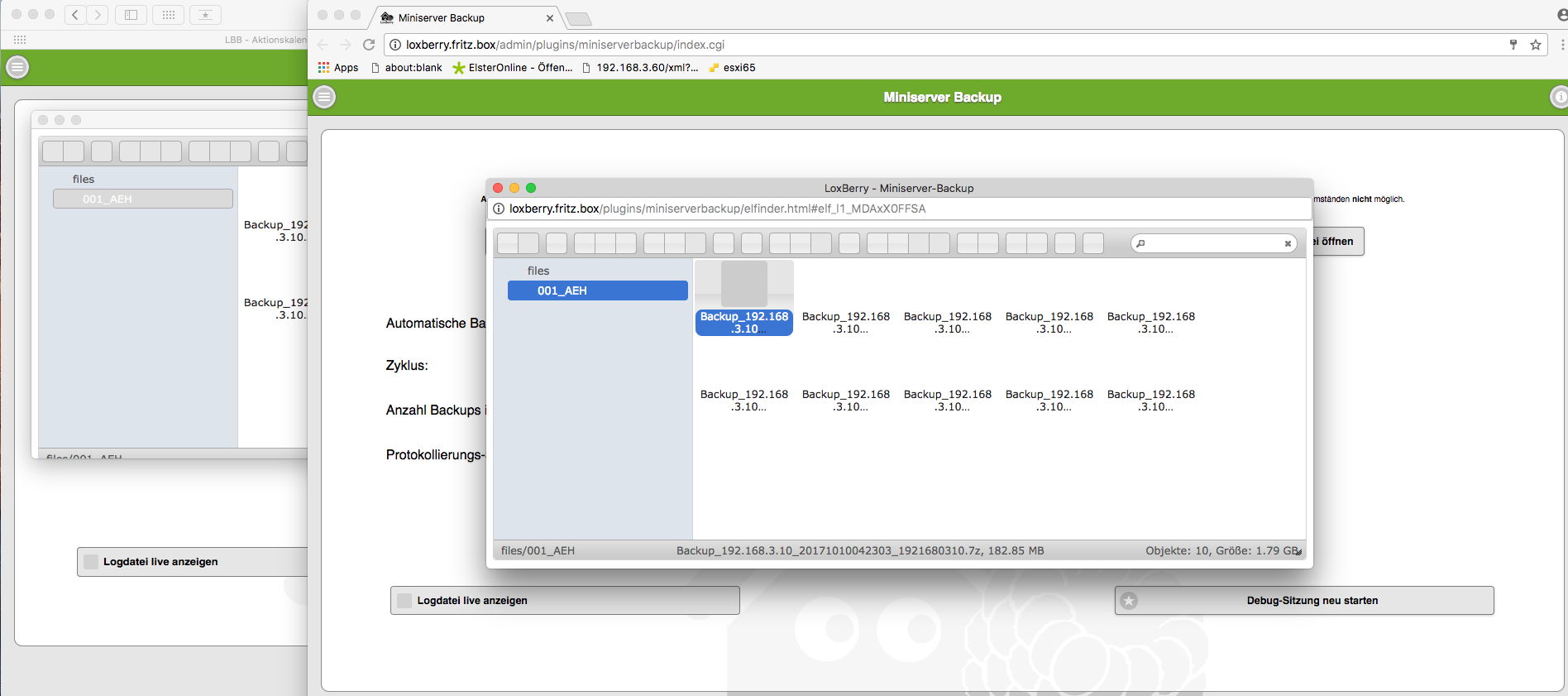The width and height of the screenshot is (1568, 696).
Task: Toggle 'Logdatei live anzeigen' in the Safari window
Action: point(192,562)
